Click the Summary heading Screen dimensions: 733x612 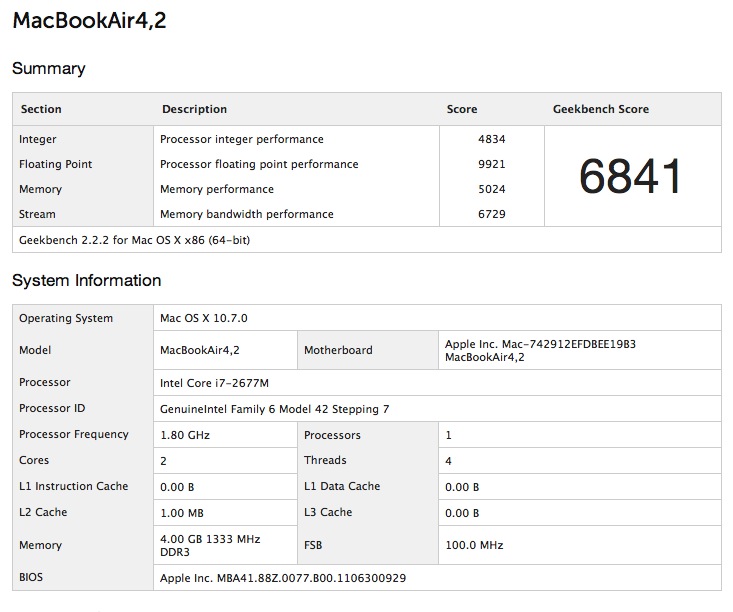coord(49,69)
